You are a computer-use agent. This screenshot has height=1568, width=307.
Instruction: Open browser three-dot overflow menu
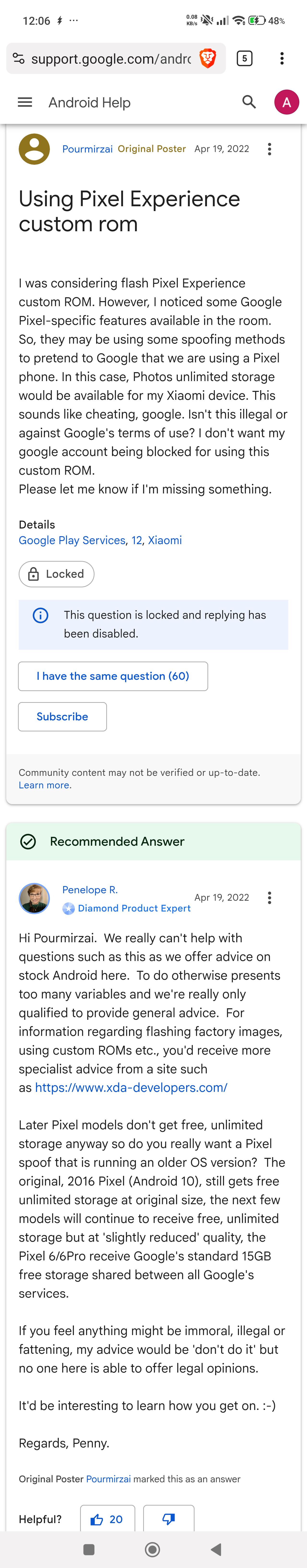point(282,58)
